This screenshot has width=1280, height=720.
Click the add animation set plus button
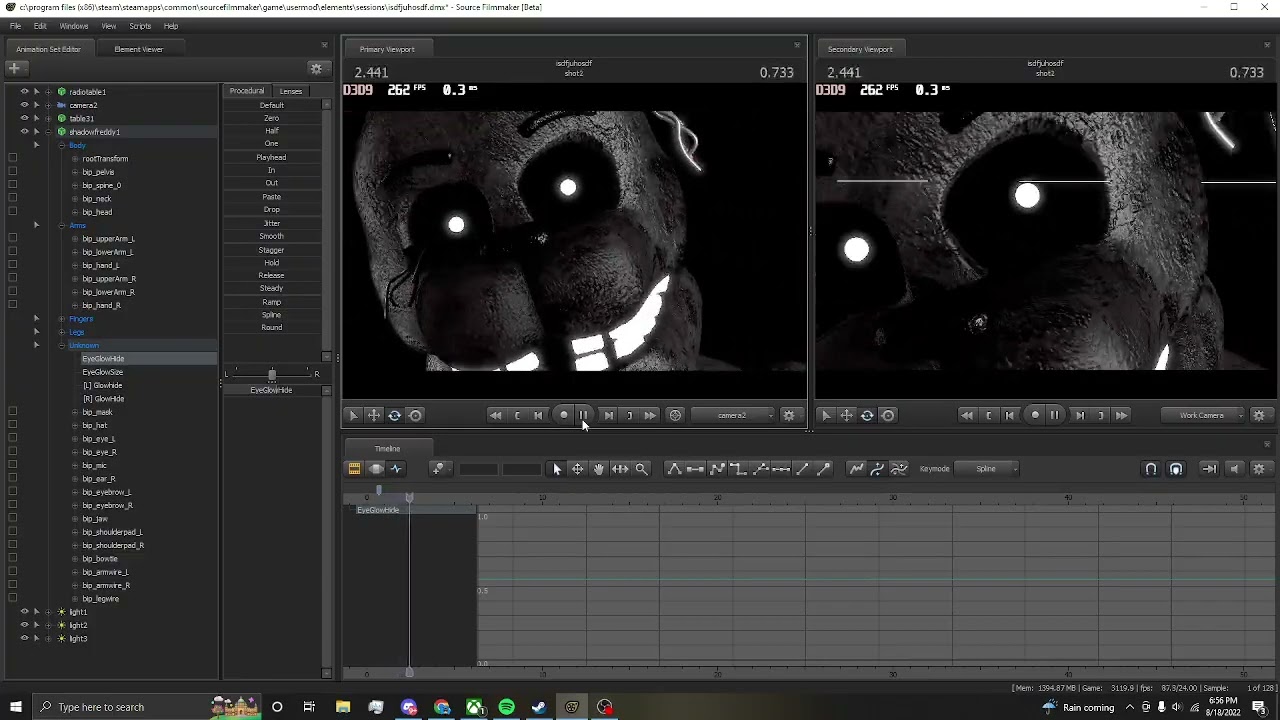14,69
